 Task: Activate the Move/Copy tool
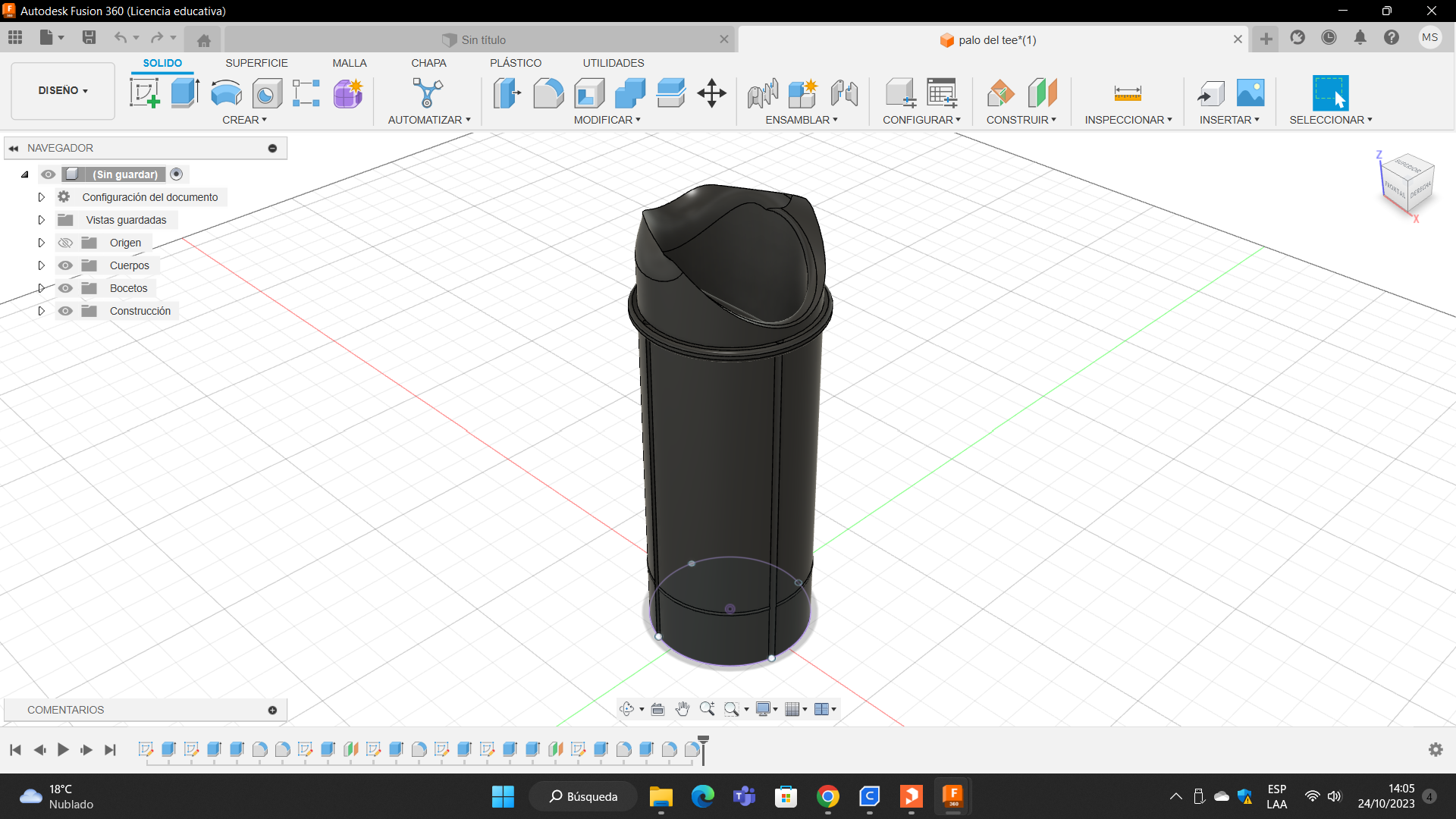point(711,93)
